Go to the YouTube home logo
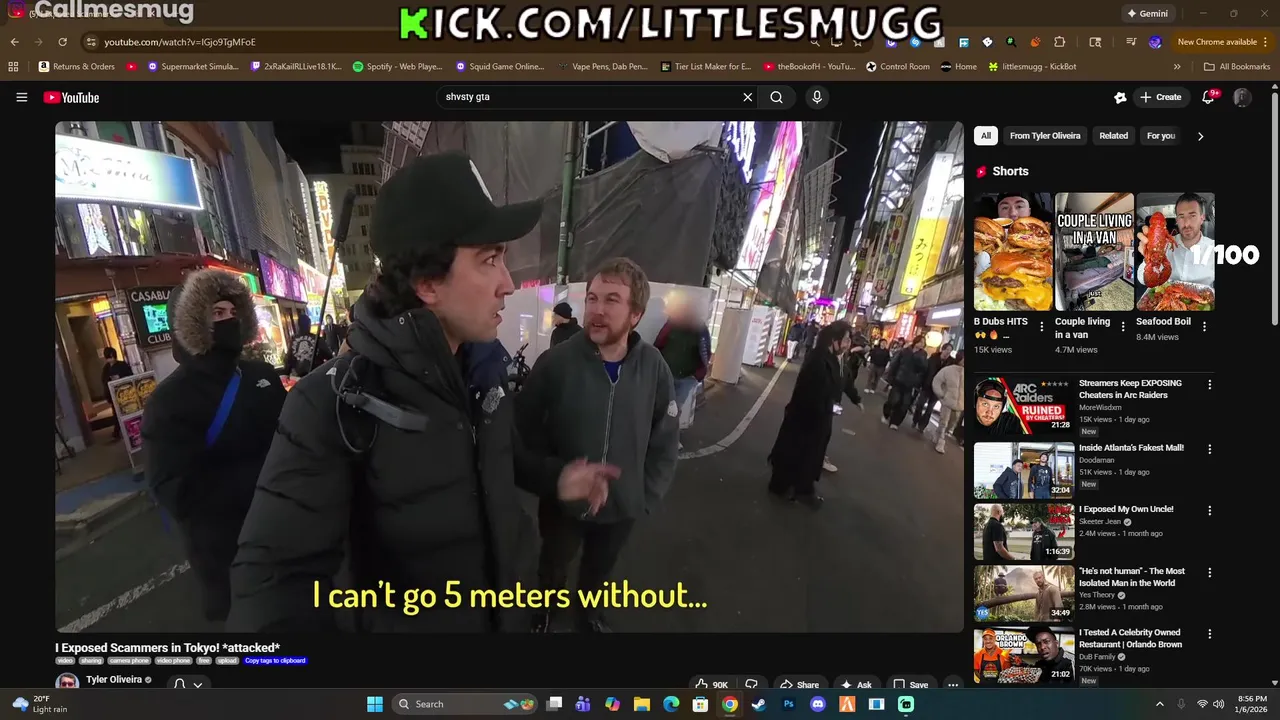Screen dimensions: 1280x720 click(71, 97)
